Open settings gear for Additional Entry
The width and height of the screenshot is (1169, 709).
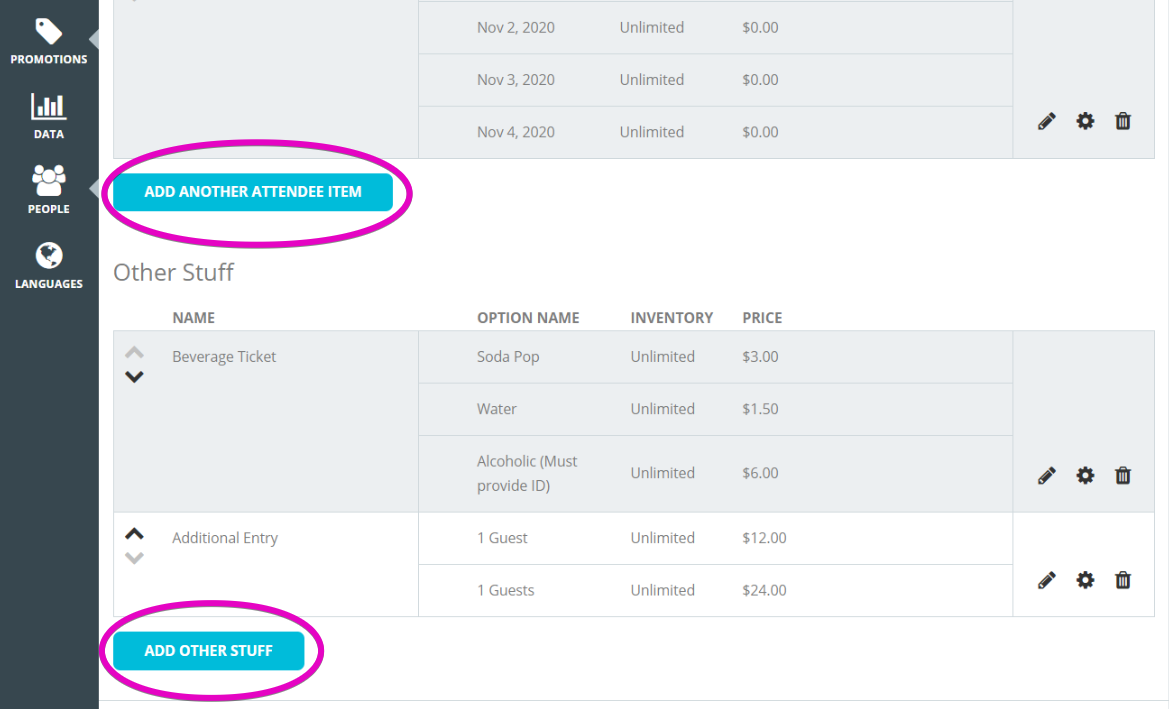pyautogui.click(x=1085, y=580)
